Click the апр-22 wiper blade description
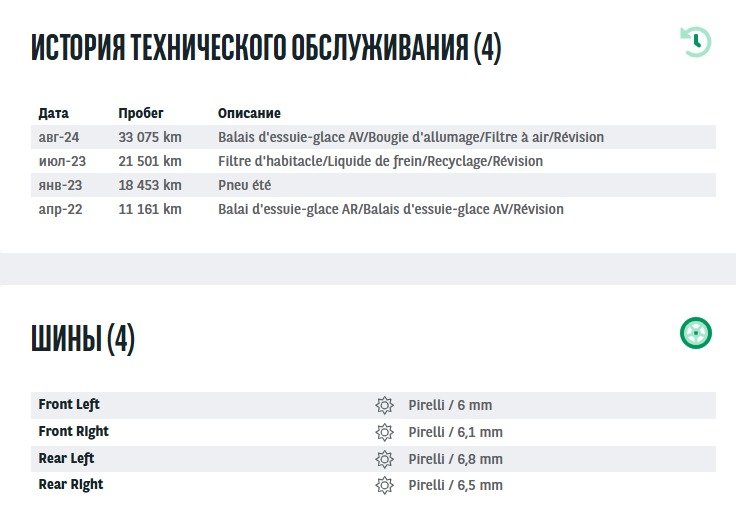This screenshot has width=736, height=521. click(x=390, y=209)
